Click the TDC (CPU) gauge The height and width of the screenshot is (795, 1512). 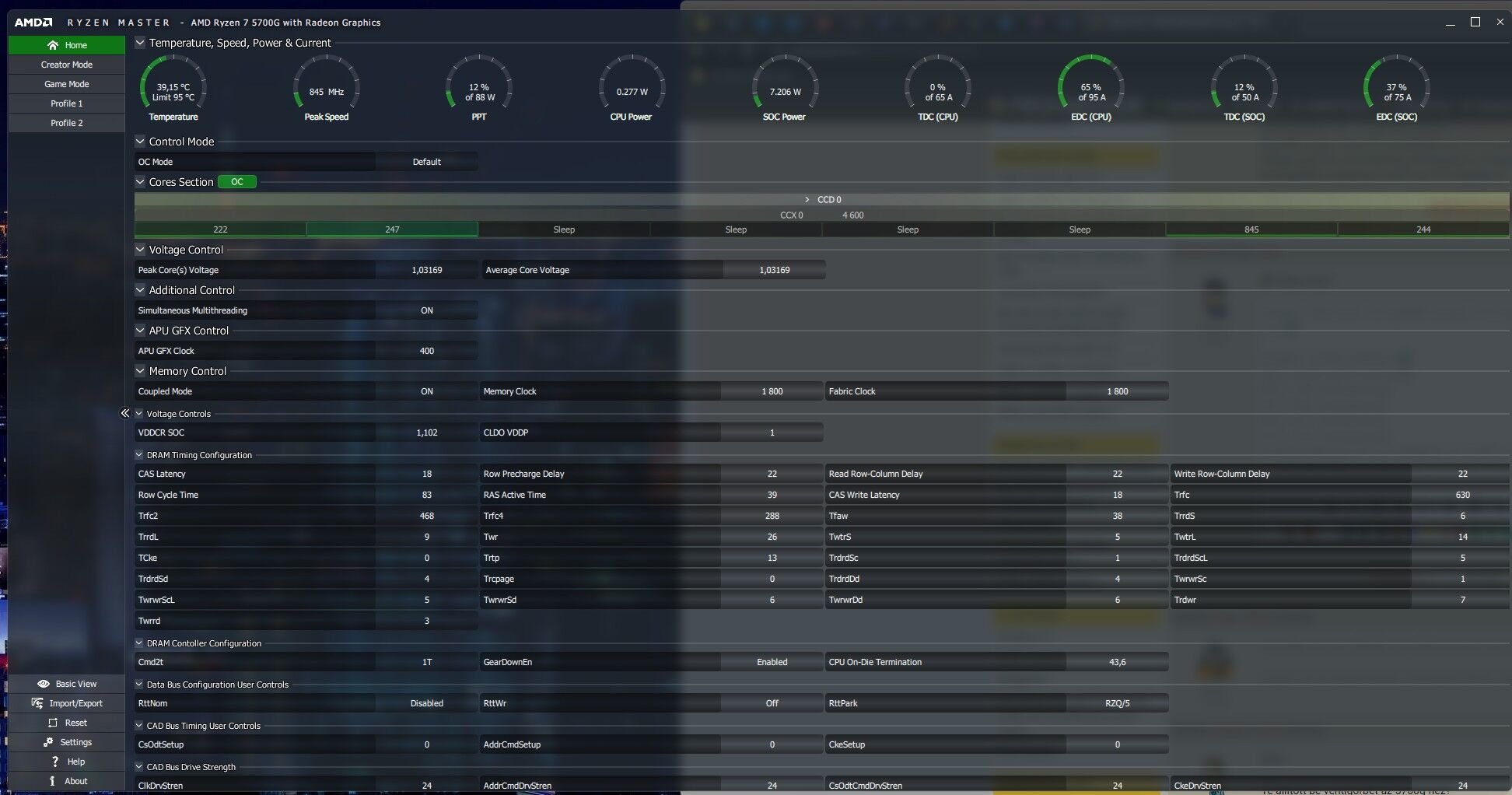938,89
